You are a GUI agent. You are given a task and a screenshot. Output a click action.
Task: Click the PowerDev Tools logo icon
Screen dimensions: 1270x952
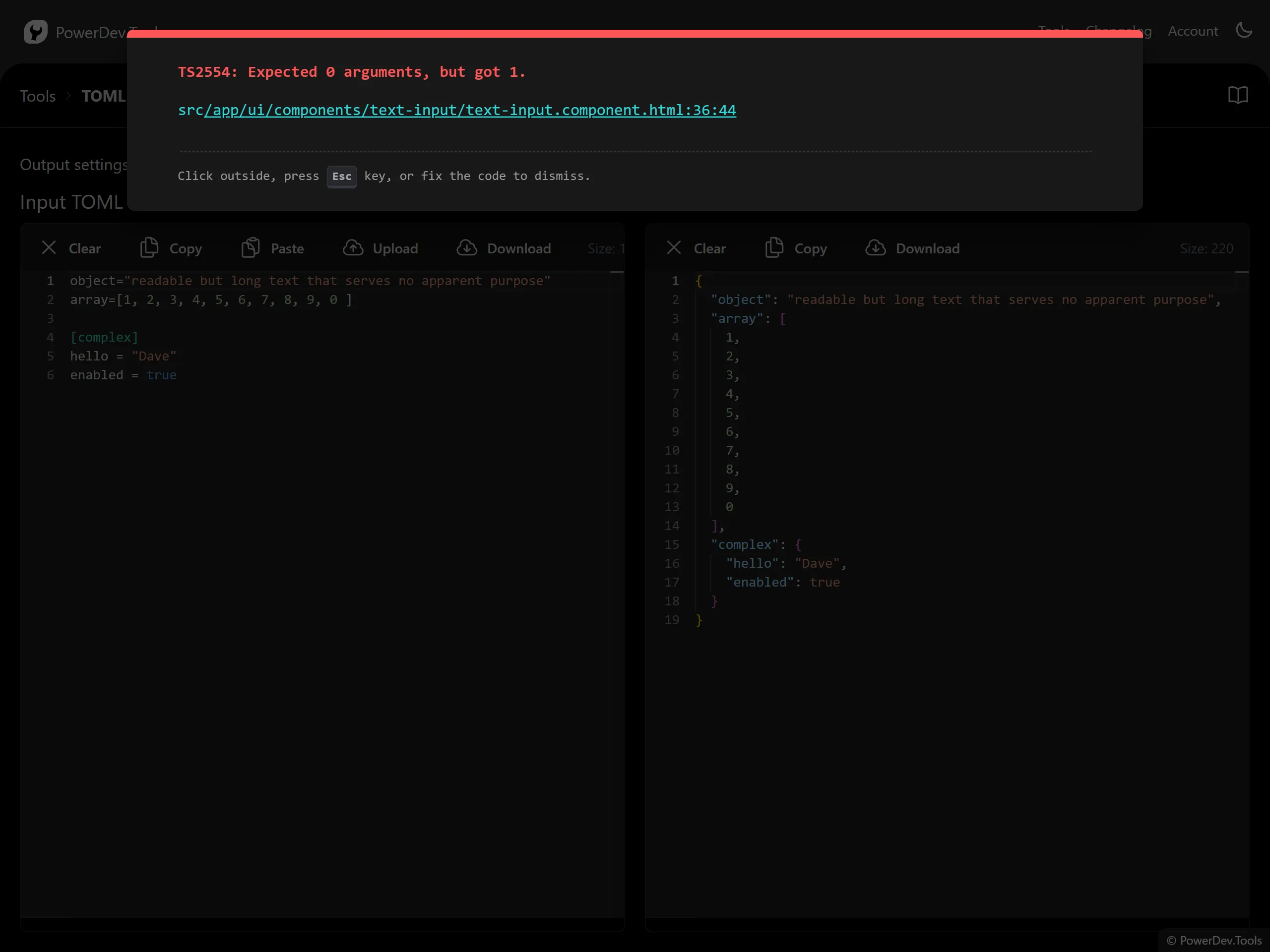point(35,32)
